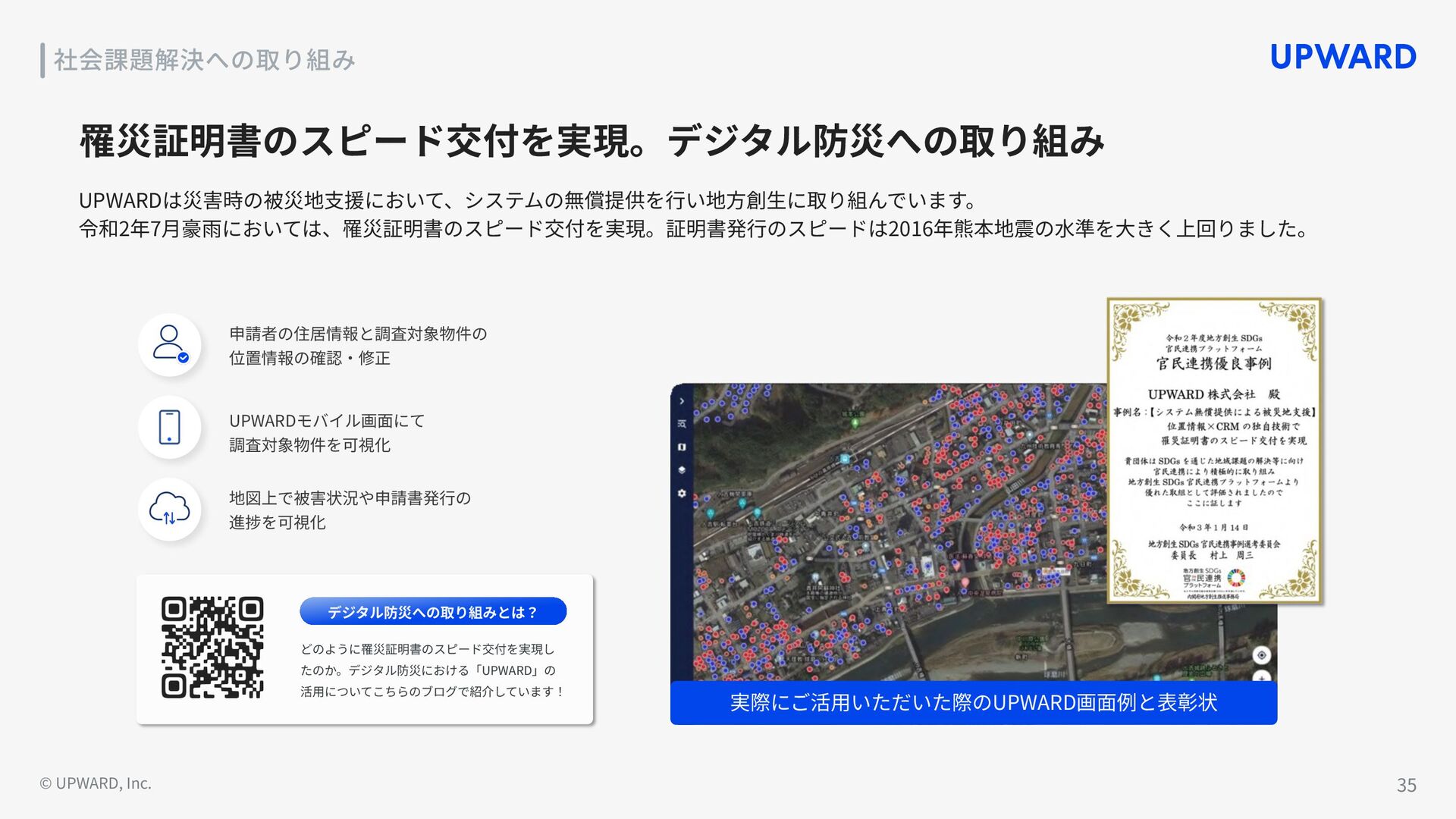Click the UPWARD logo in header

click(x=1342, y=58)
